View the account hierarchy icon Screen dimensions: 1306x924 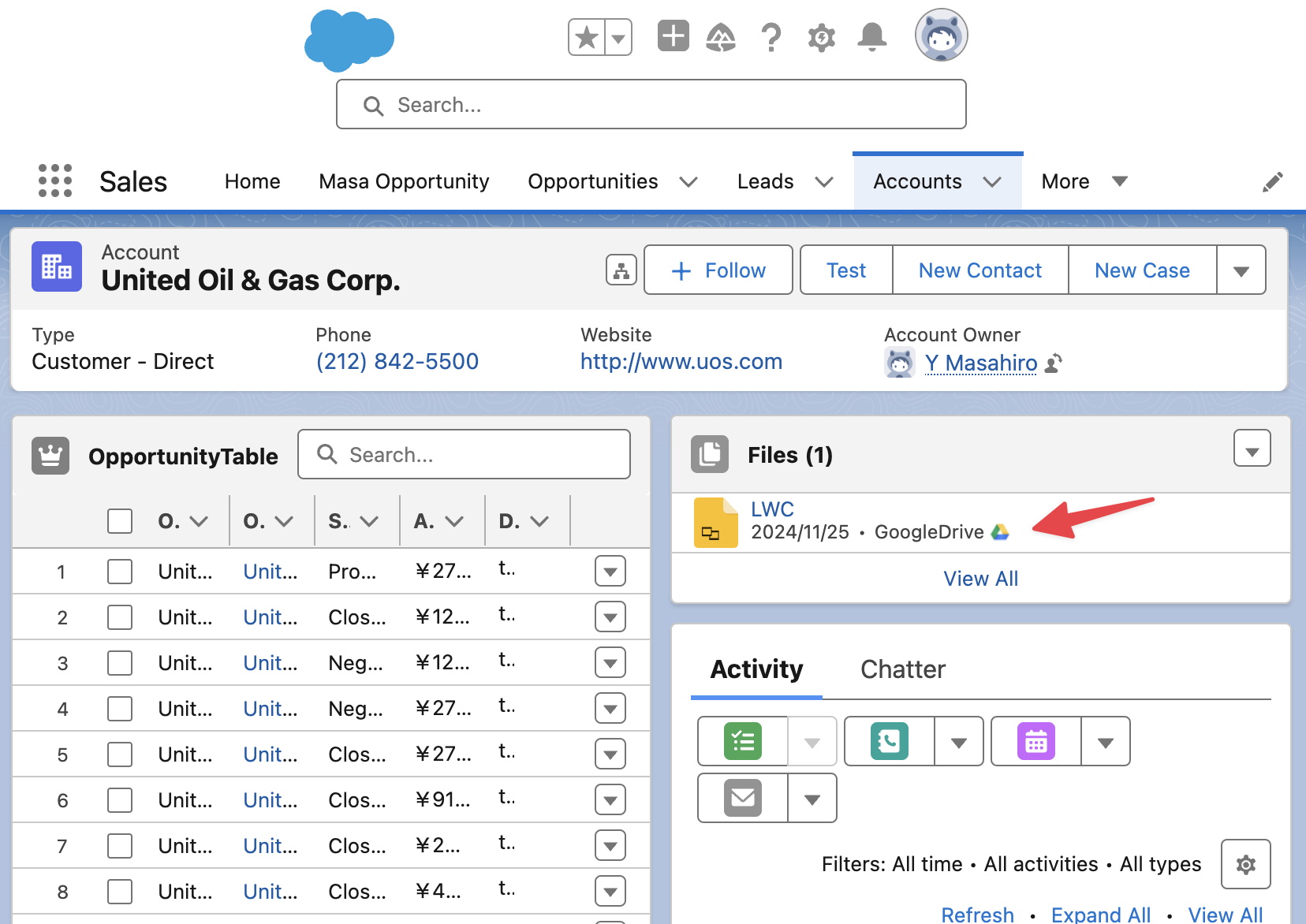[621, 270]
